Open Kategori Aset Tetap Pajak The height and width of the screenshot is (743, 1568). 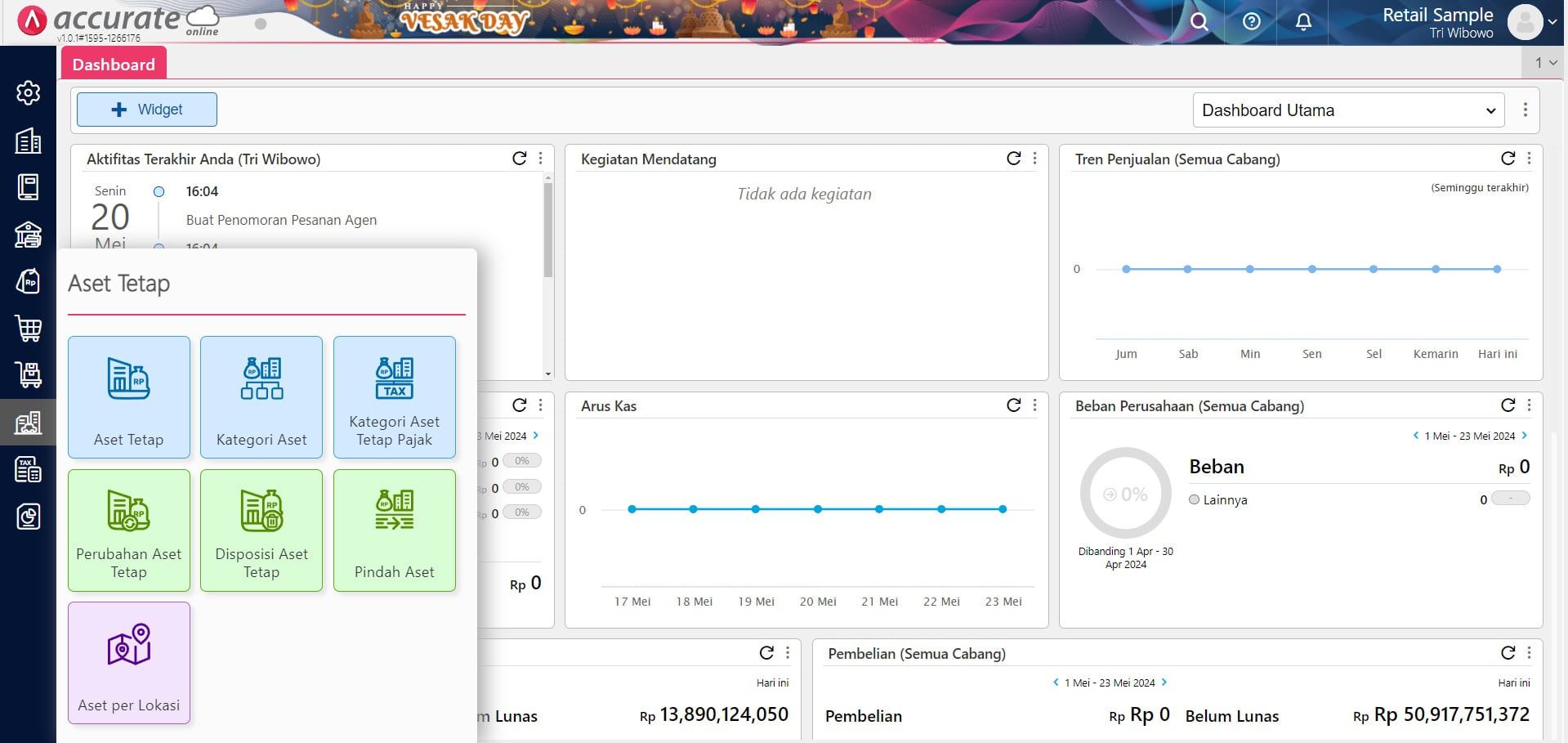(x=394, y=397)
